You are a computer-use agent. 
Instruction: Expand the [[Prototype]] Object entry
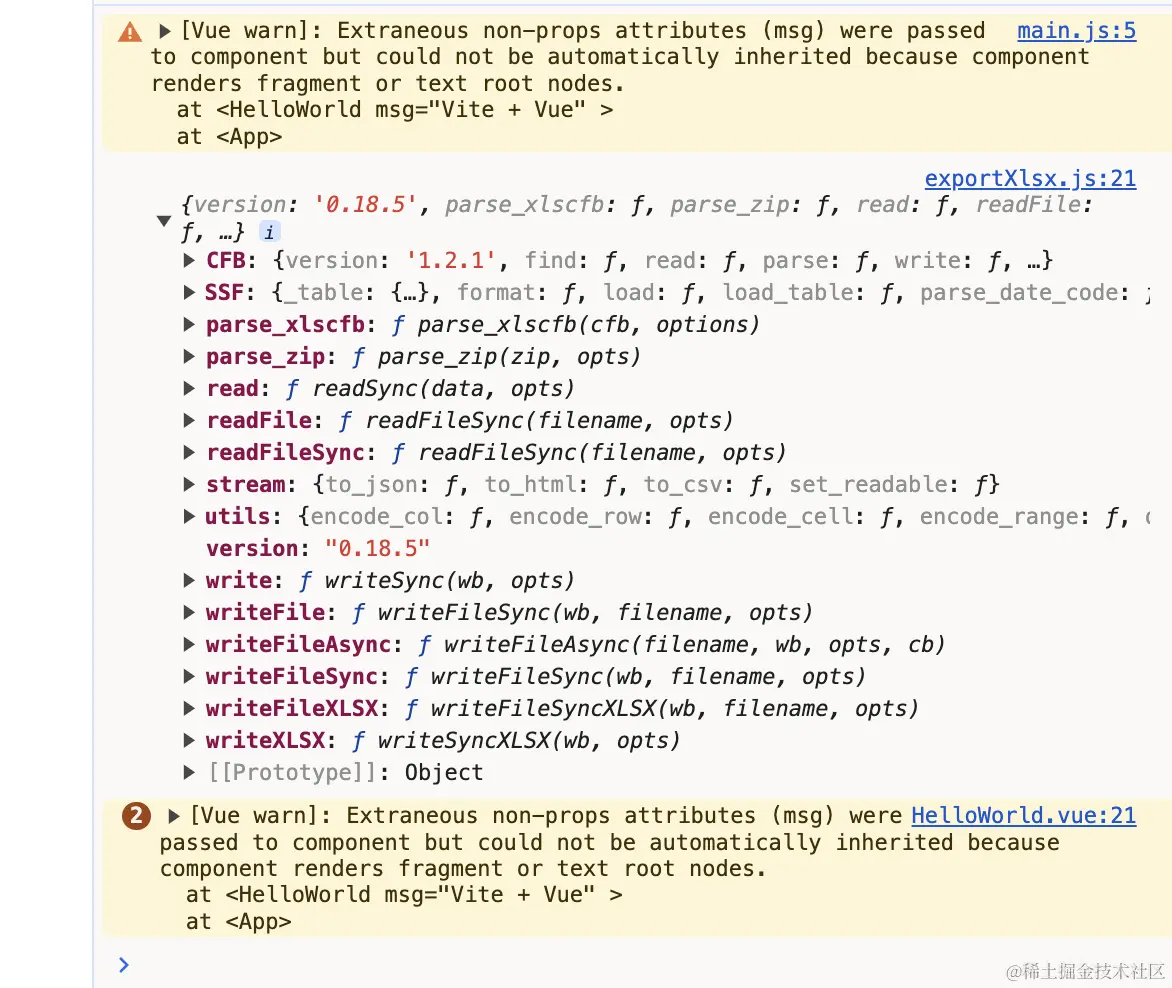[x=189, y=772]
